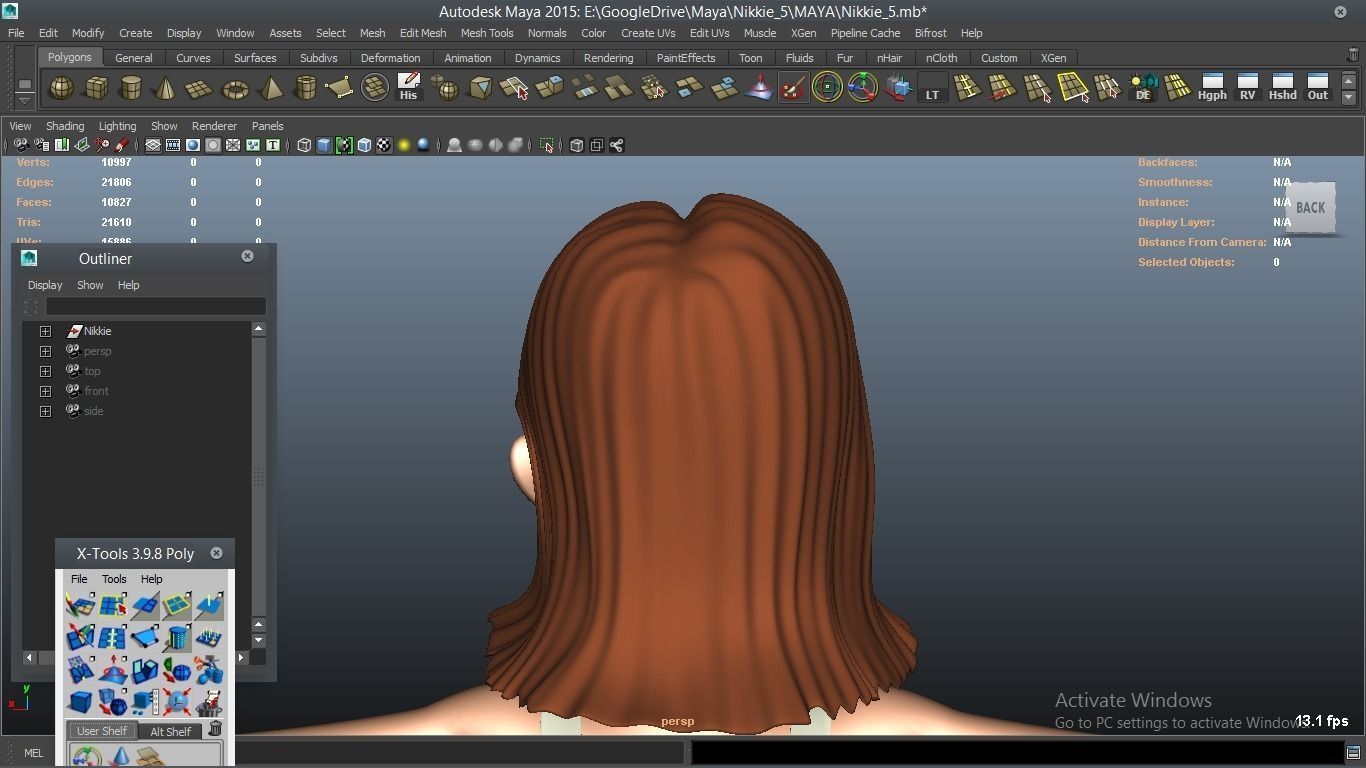Open the shelf trash can icon
Image resolution: width=1366 pixels, height=768 pixels.
coord(1353,56)
